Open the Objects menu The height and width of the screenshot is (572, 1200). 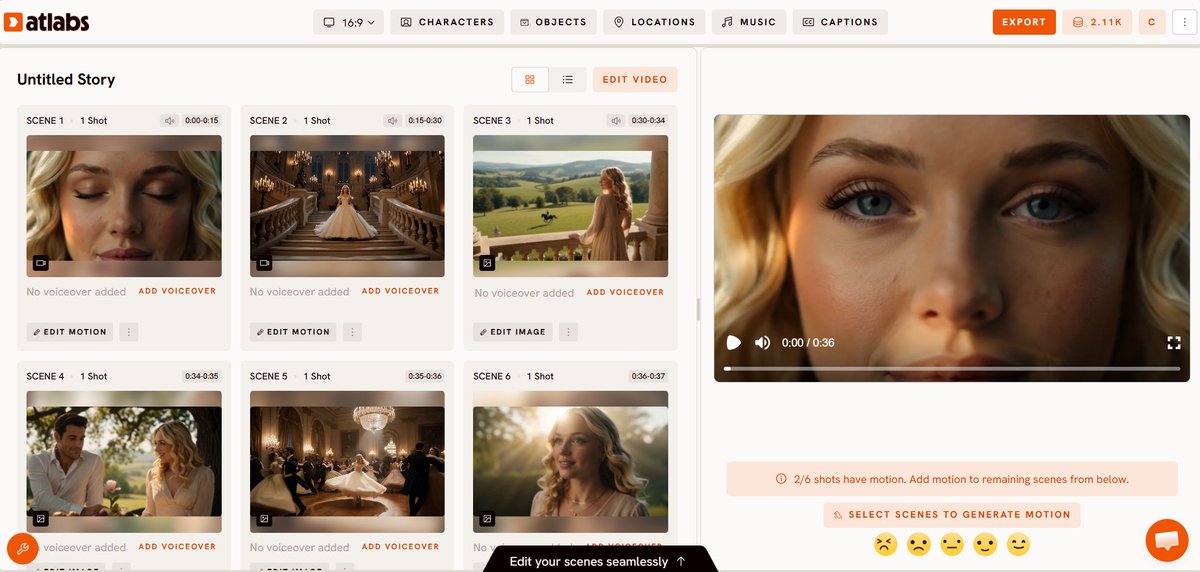point(554,22)
